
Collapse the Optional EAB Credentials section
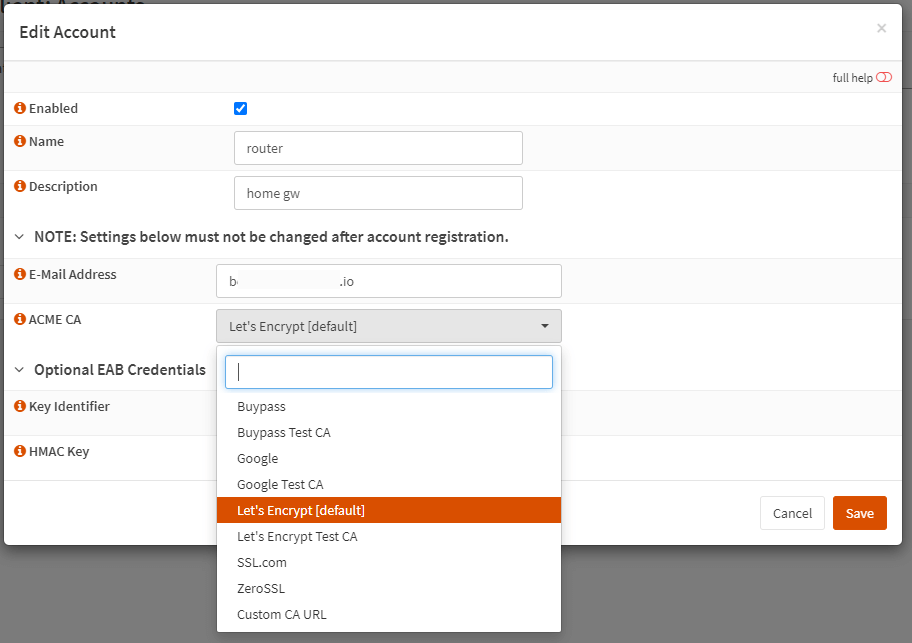(x=20, y=370)
